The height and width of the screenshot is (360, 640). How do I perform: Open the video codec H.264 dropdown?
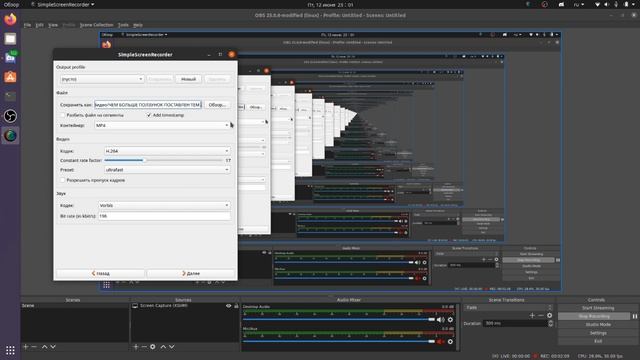point(167,151)
